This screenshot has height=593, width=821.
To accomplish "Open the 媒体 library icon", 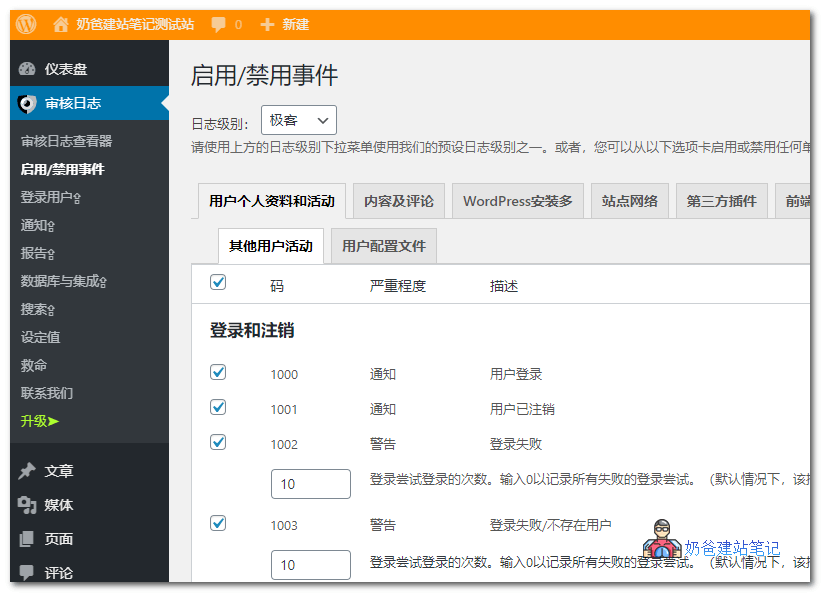I will click(27, 504).
